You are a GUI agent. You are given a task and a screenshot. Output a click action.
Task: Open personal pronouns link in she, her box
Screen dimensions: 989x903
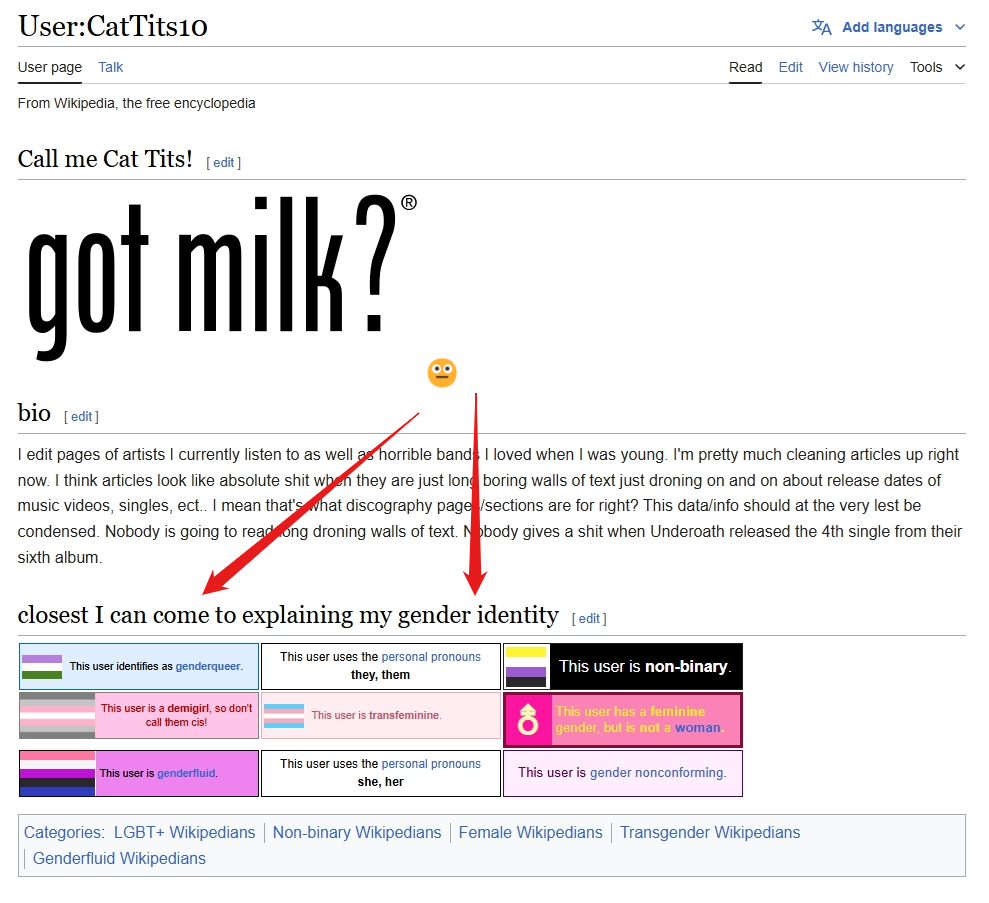tap(431, 764)
